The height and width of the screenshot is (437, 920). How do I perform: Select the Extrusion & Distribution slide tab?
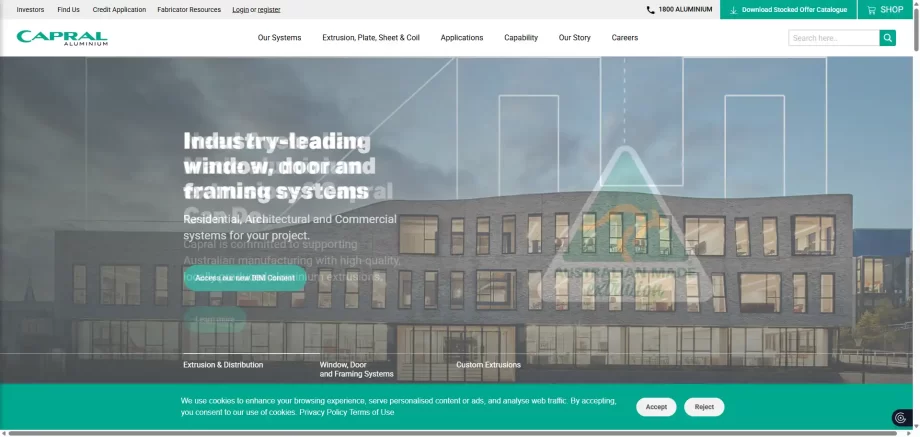[223, 365]
